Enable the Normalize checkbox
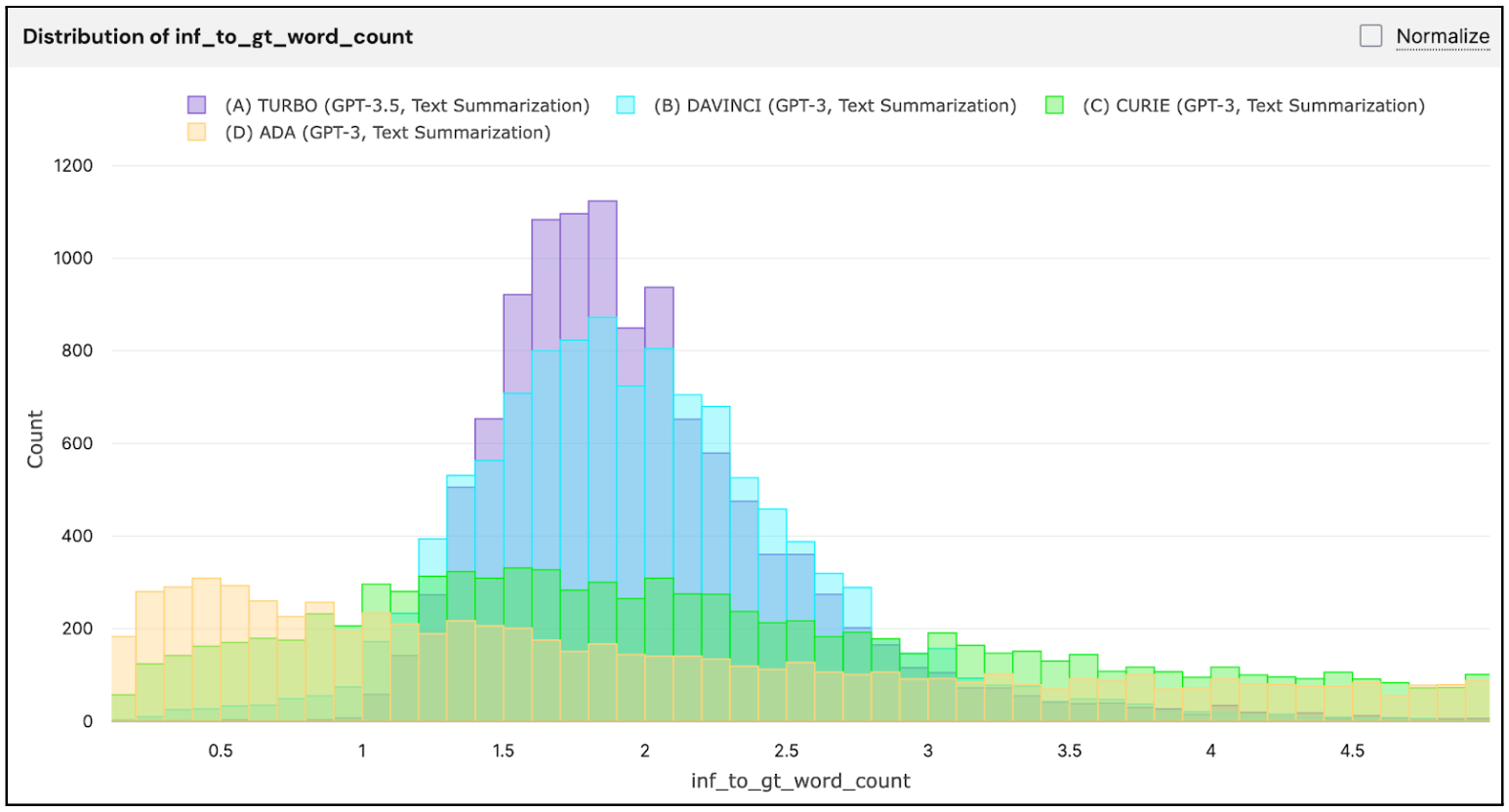 pos(1370,36)
